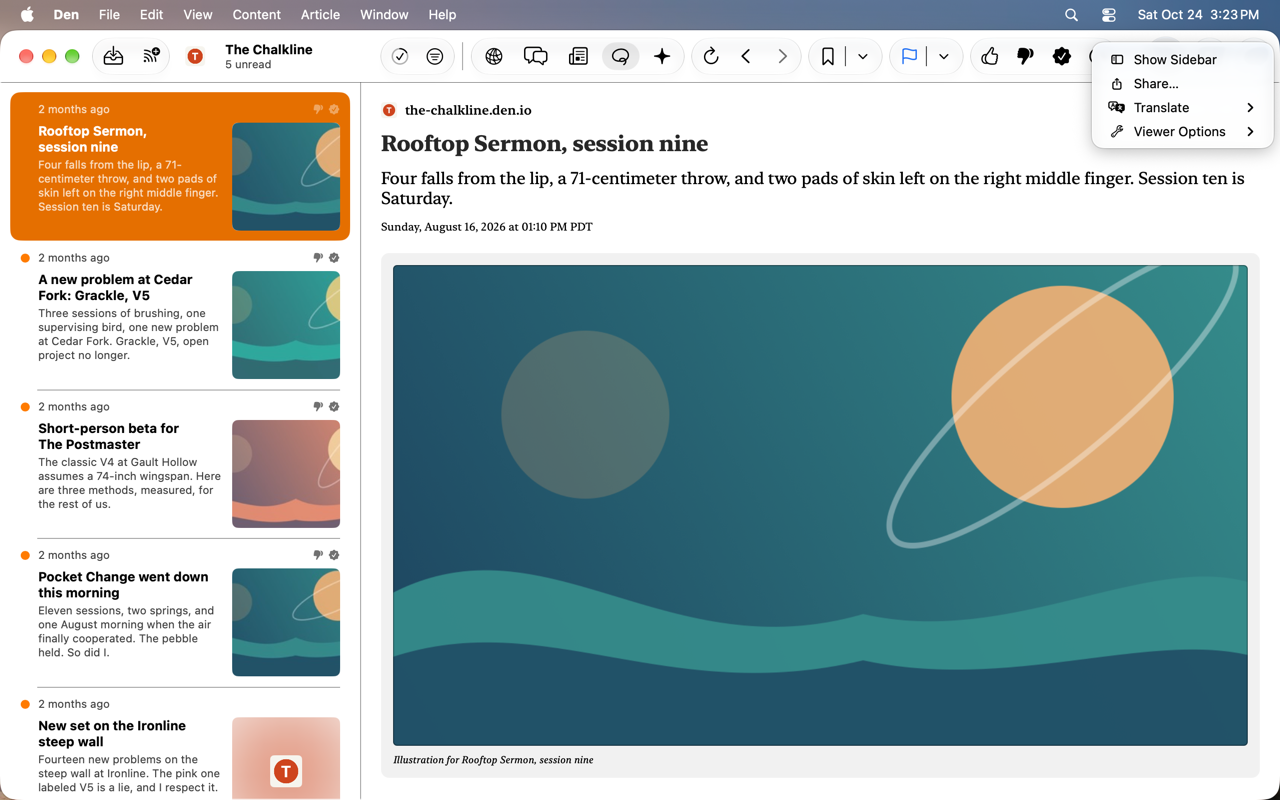Screen dimensions: 1280x800
Task: Expand the bookmark dropdown arrow
Action: (x=863, y=57)
